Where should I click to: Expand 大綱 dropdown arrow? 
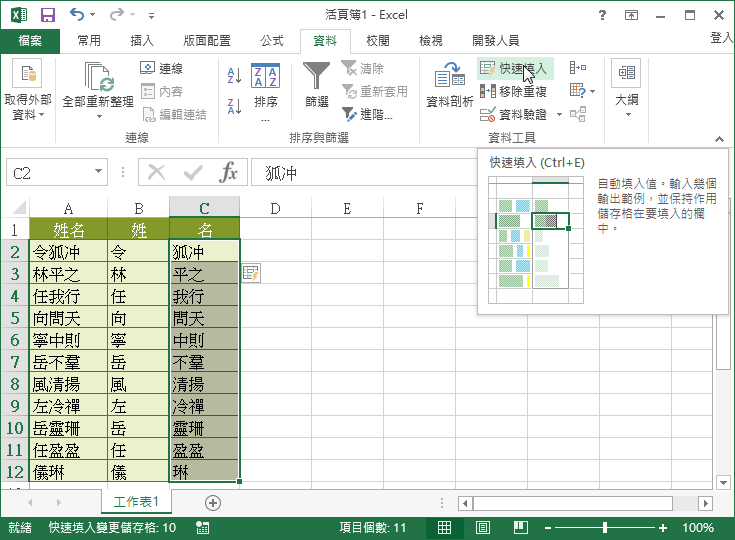pyautogui.click(x=628, y=115)
